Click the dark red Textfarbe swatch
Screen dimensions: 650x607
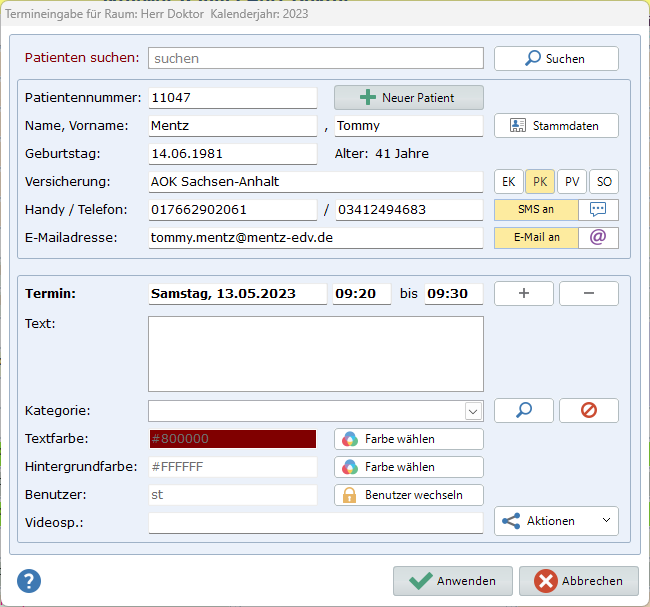click(232, 439)
